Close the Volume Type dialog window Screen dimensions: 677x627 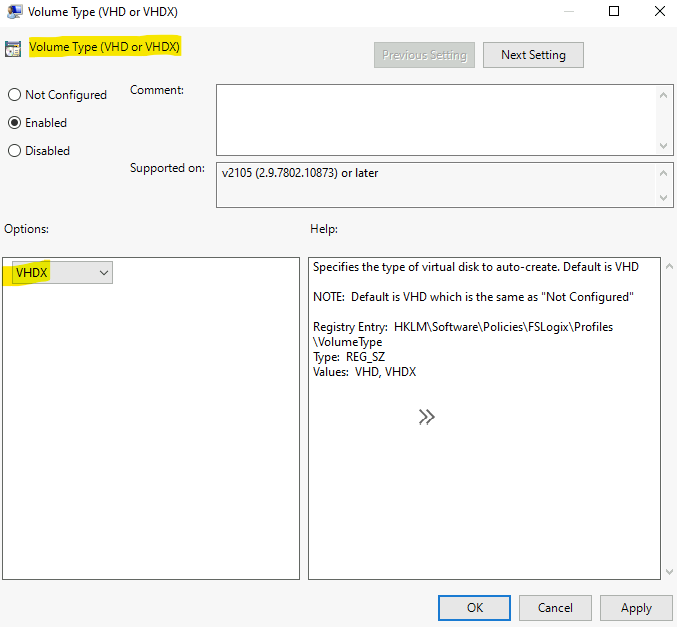660,11
